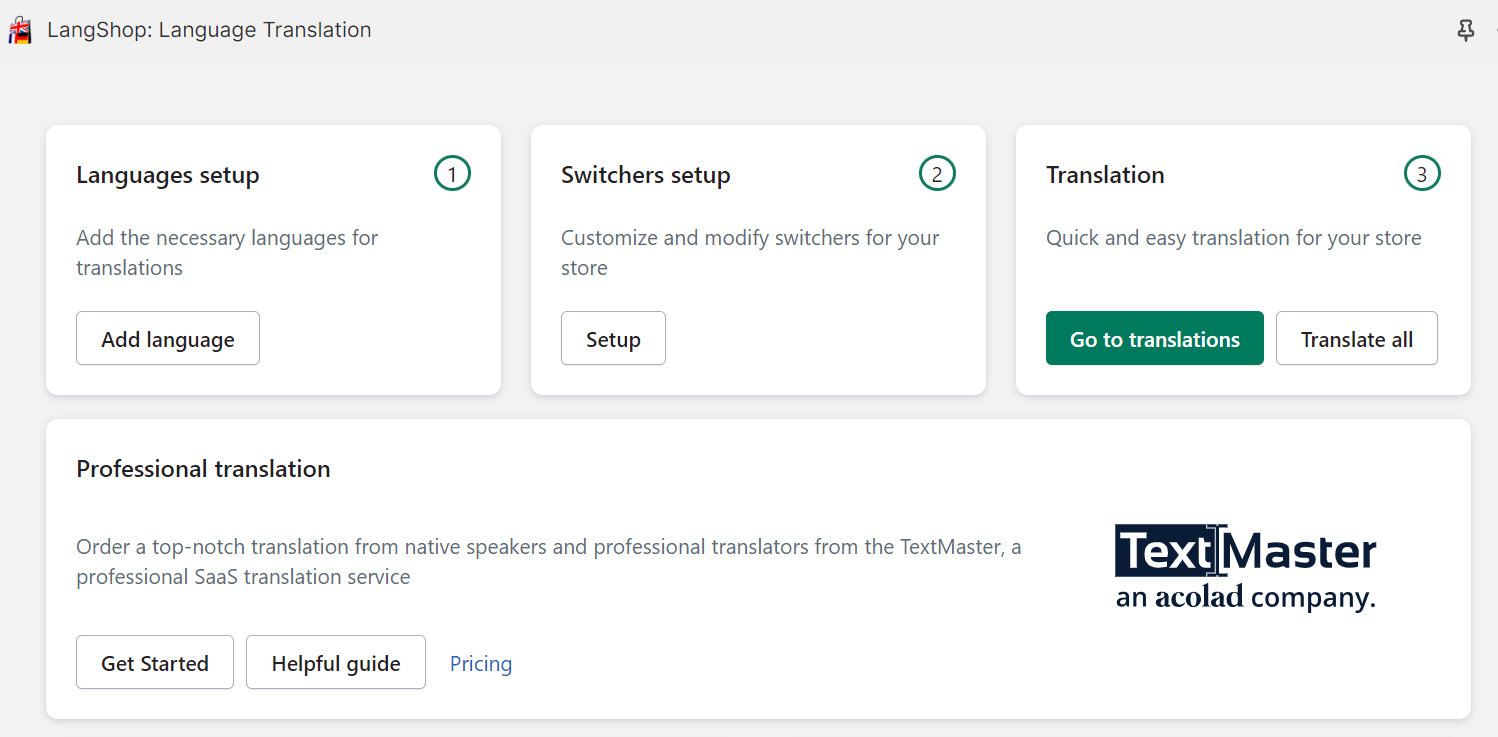Click the step 2 circle badge
The width and height of the screenshot is (1498, 737).
tap(937, 175)
